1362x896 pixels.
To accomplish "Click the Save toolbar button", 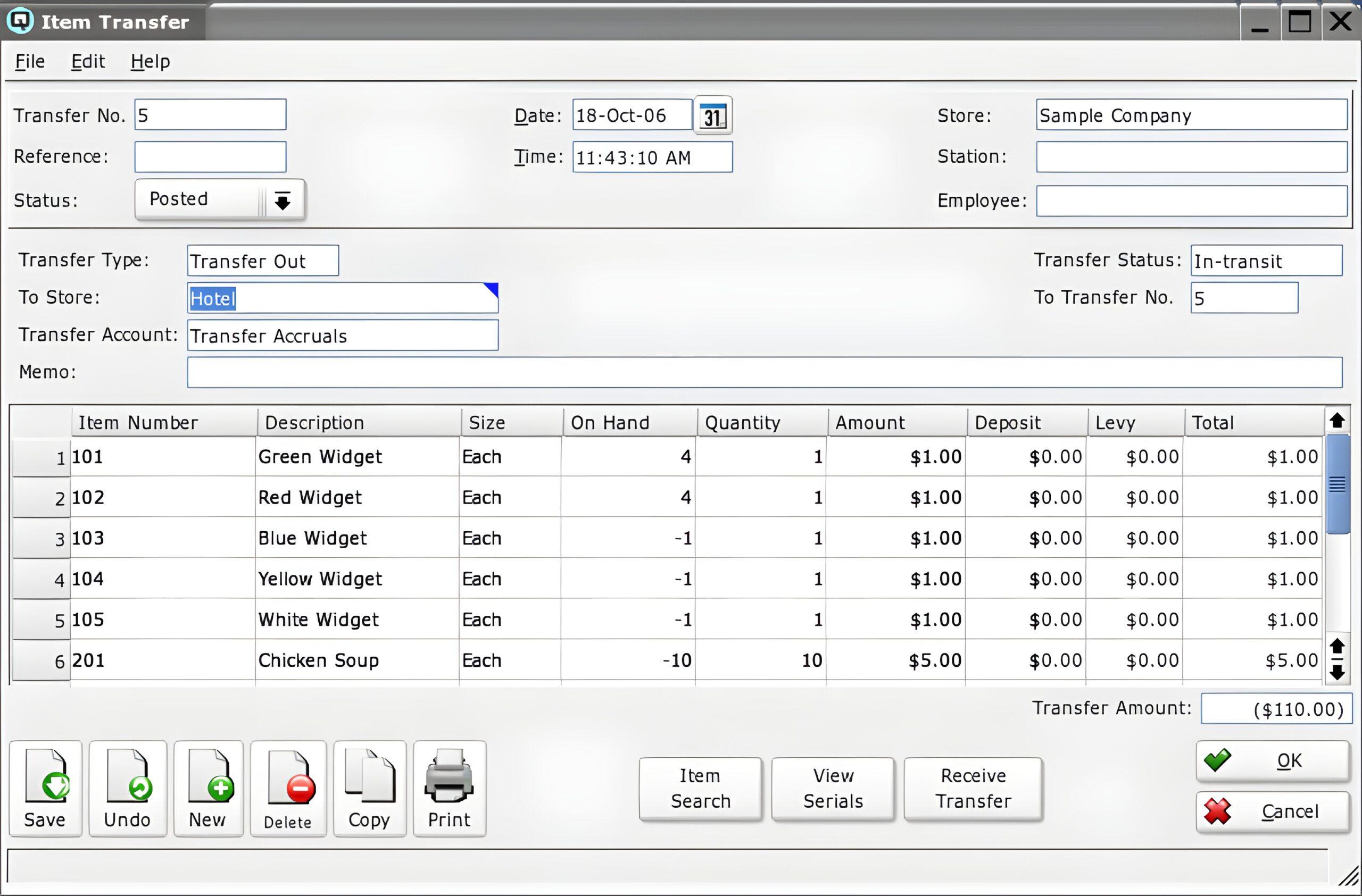I will click(45, 789).
